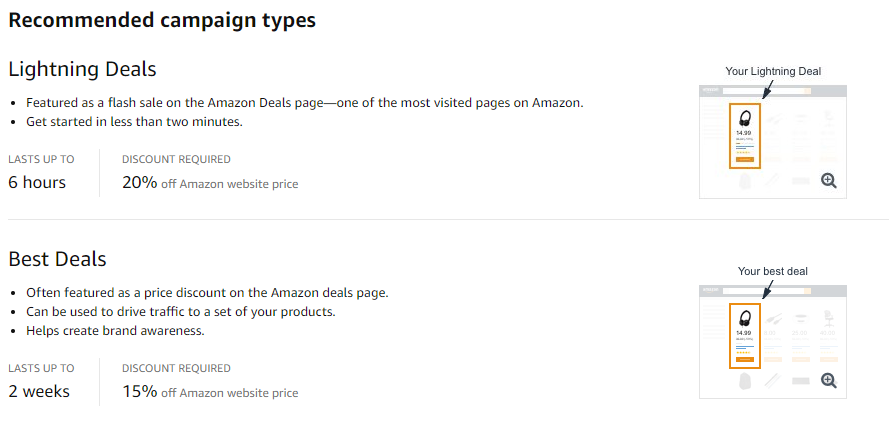Click the headphones icon in Lightning Deal preview
Screen dimensions: 894x423
click(745, 119)
